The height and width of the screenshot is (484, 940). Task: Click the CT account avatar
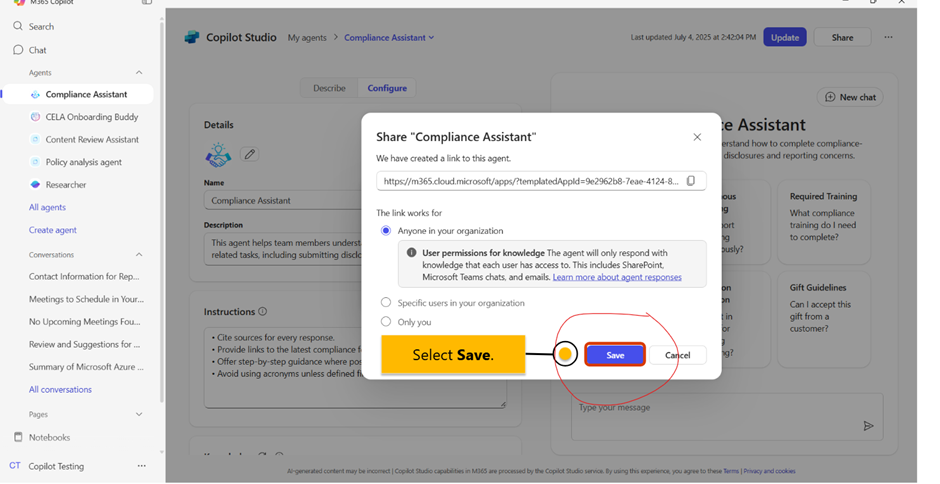click(15, 466)
